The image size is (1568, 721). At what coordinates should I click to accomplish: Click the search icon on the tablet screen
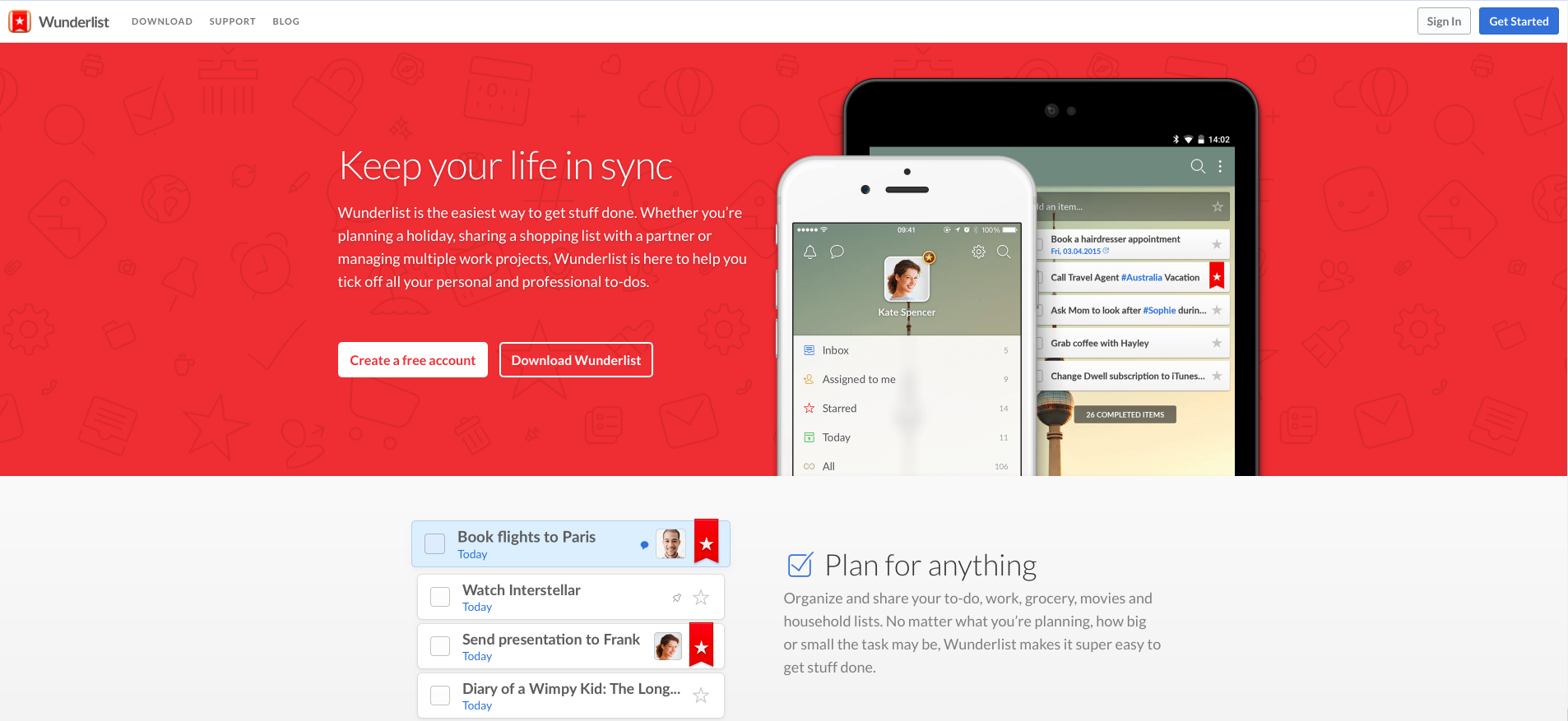(x=1198, y=166)
